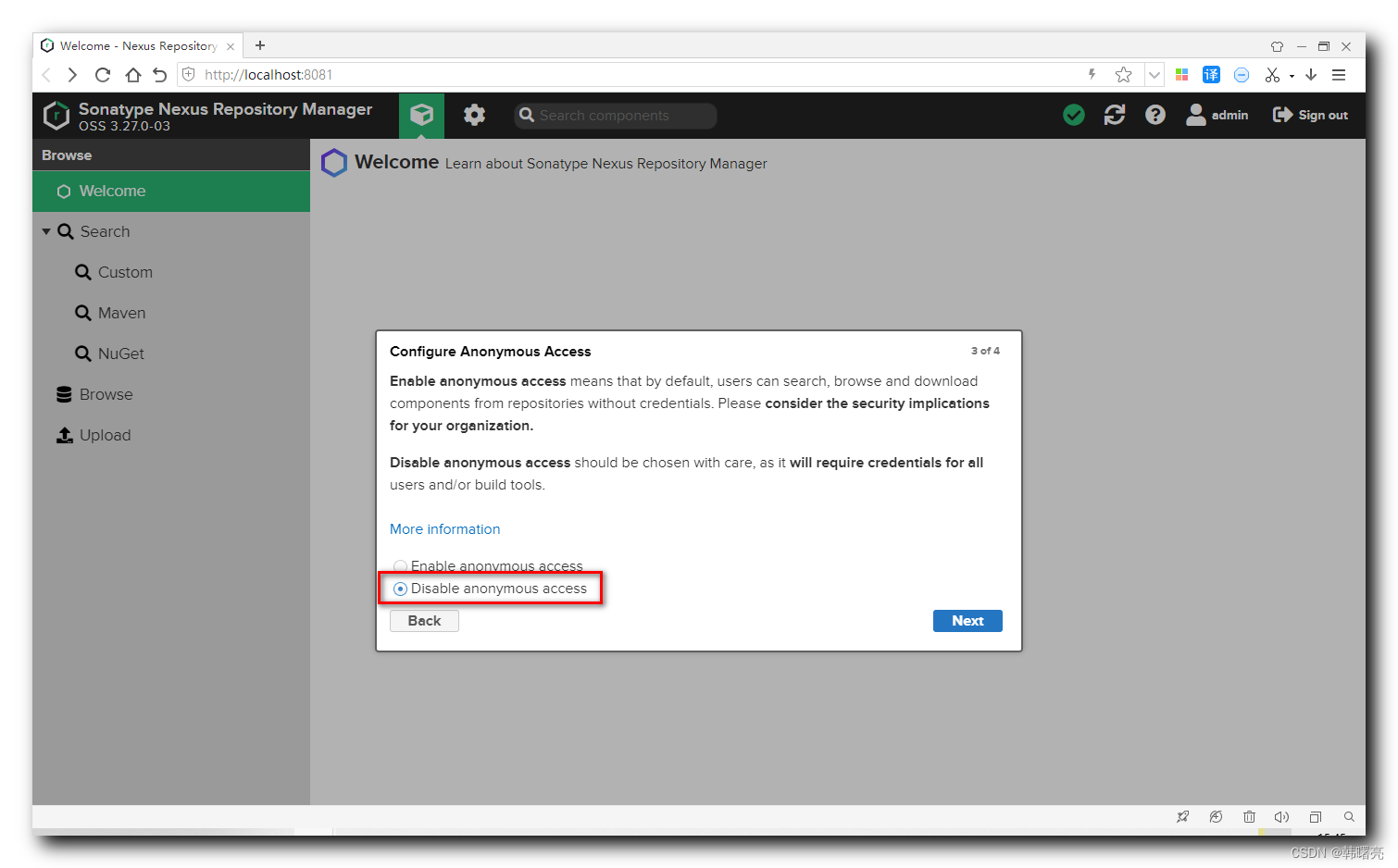Open the colorful apps grid extension
The width and height of the screenshot is (1398, 868).
tap(1181, 75)
